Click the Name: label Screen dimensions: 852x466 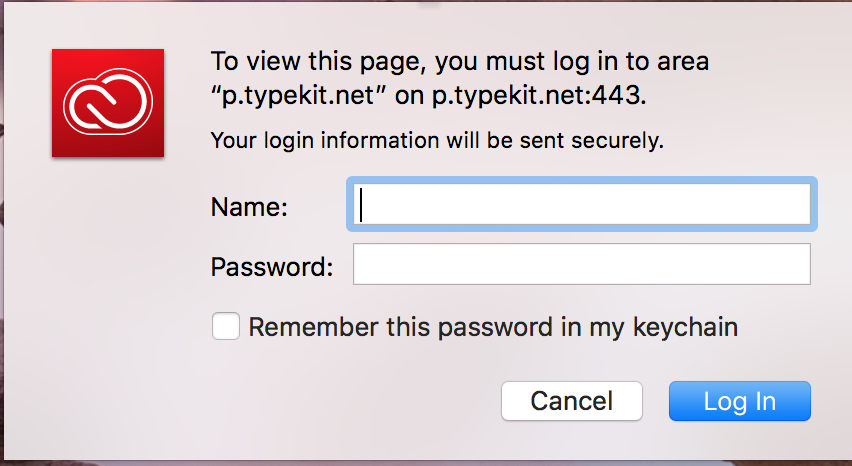pos(249,207)
